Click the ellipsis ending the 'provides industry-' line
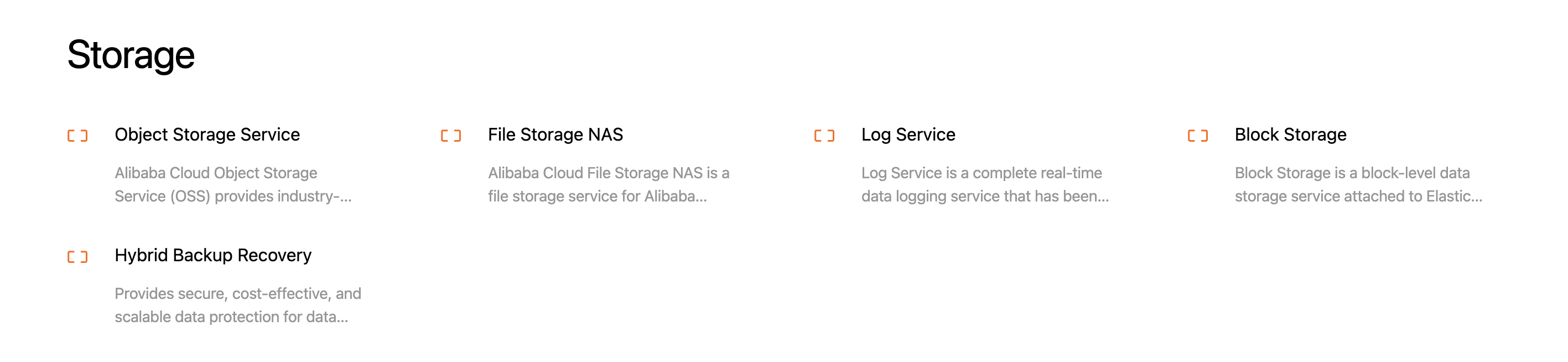 click(x=346, y=198)
